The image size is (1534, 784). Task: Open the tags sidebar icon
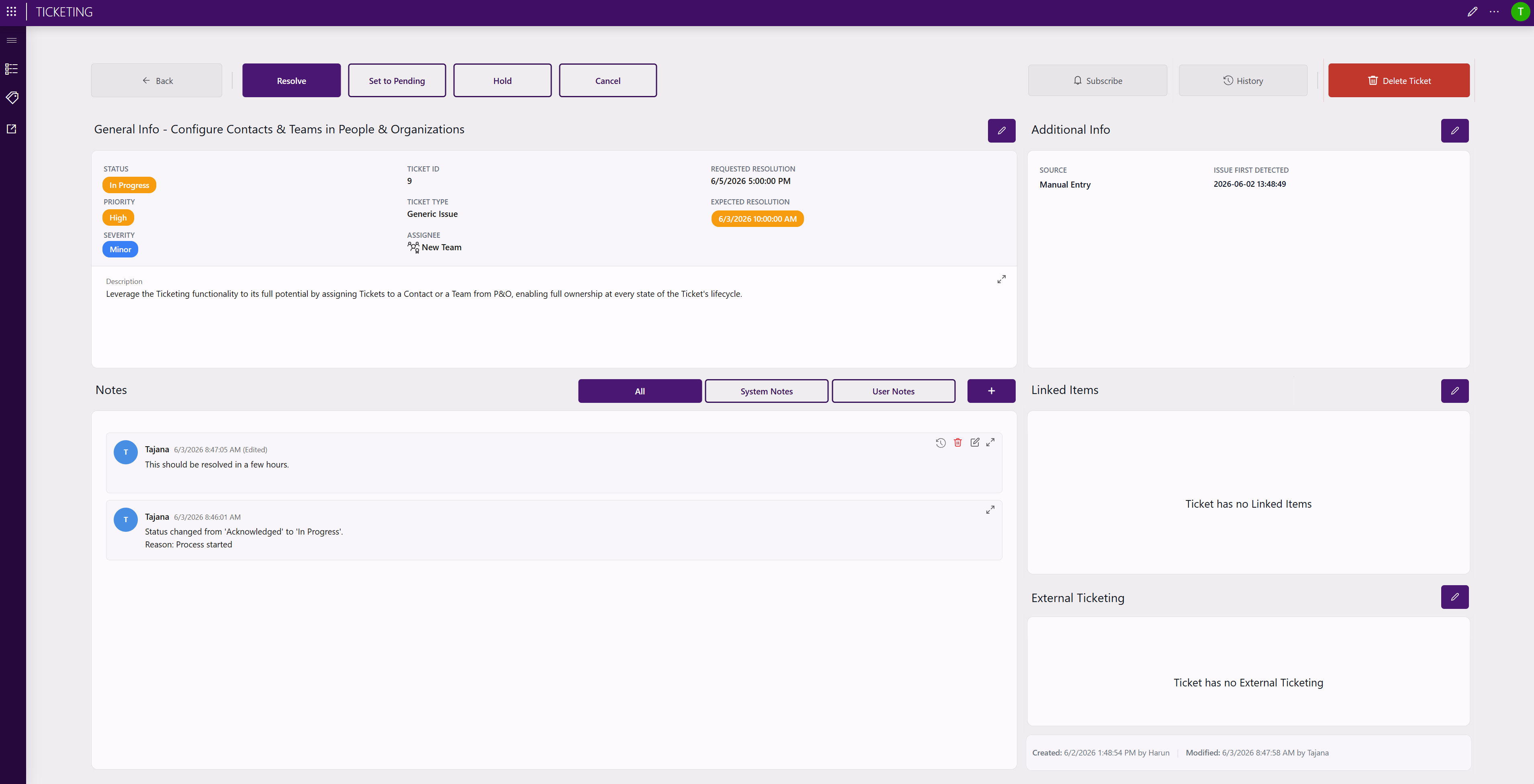coord(12,98)
